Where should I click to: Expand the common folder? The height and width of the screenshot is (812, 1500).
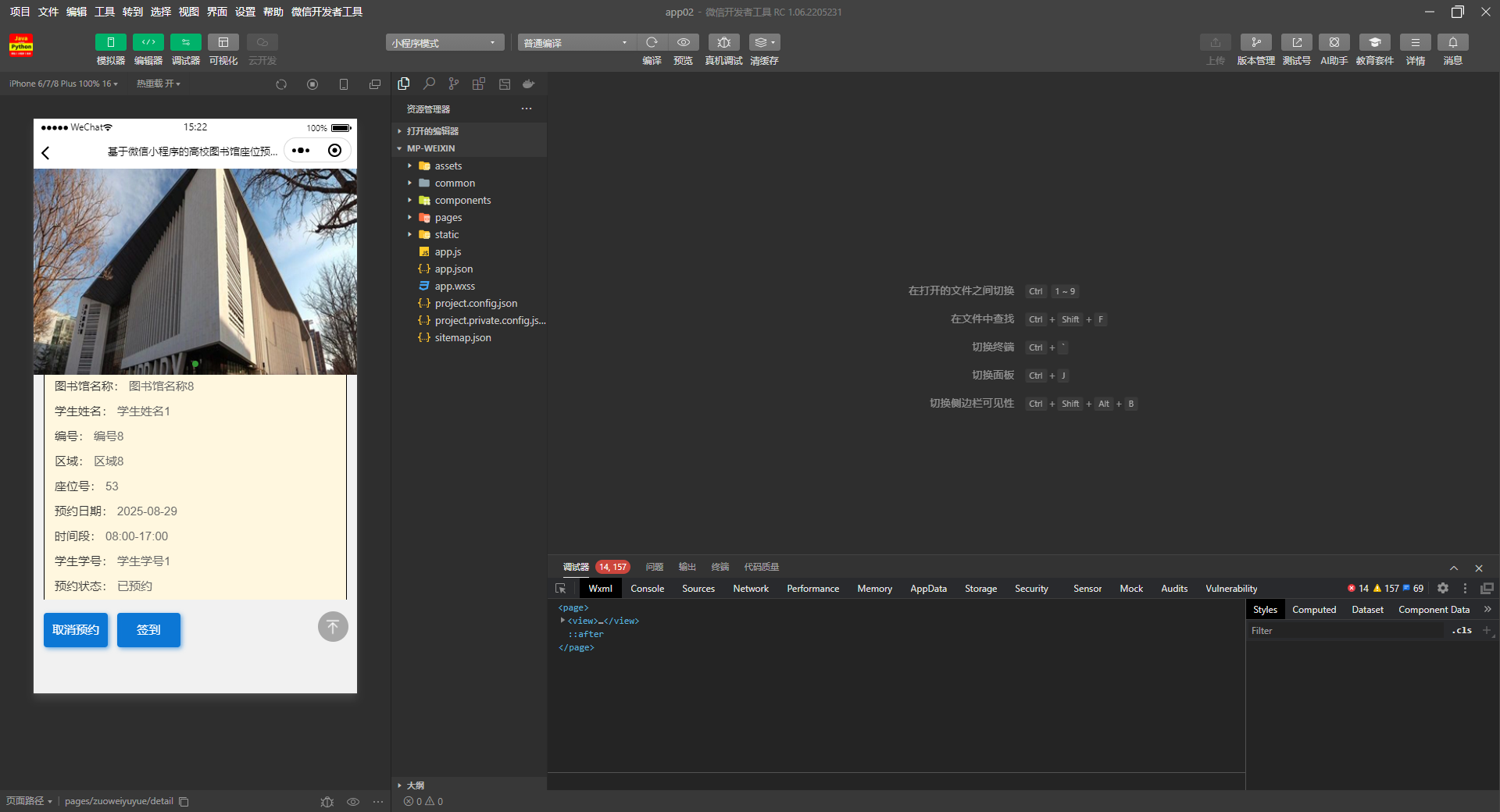point(469,183)
